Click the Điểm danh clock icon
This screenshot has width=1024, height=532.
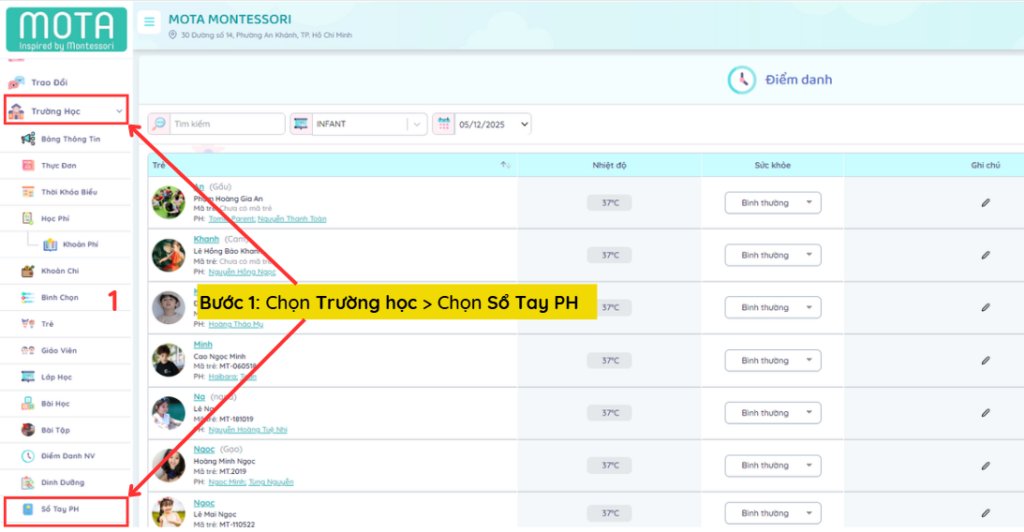click(741, 80)
